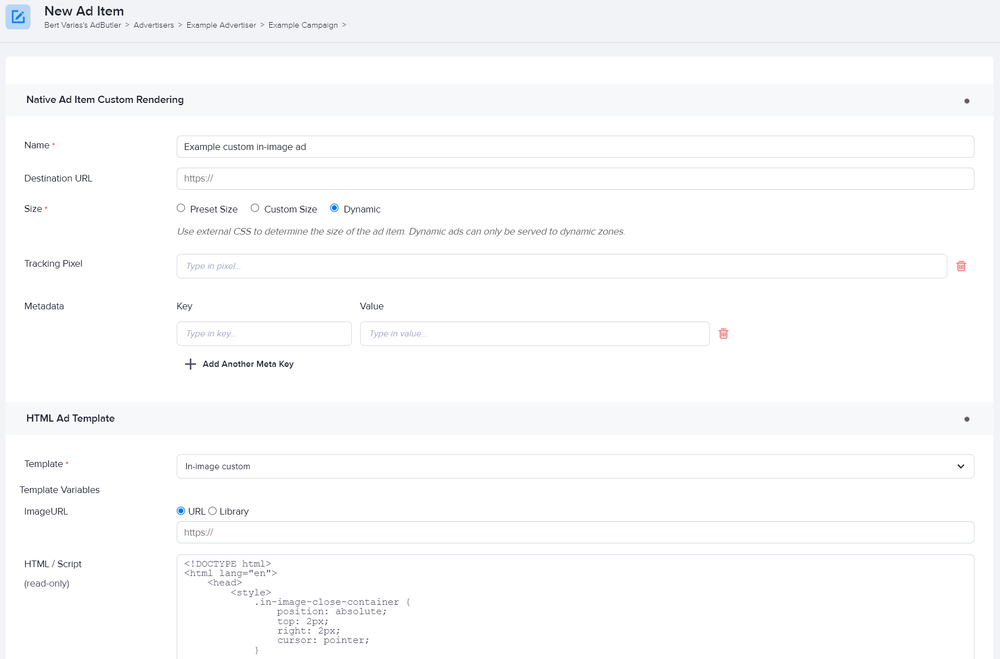
Task: Click the dynamic size help text
Action: click(401, 232)
